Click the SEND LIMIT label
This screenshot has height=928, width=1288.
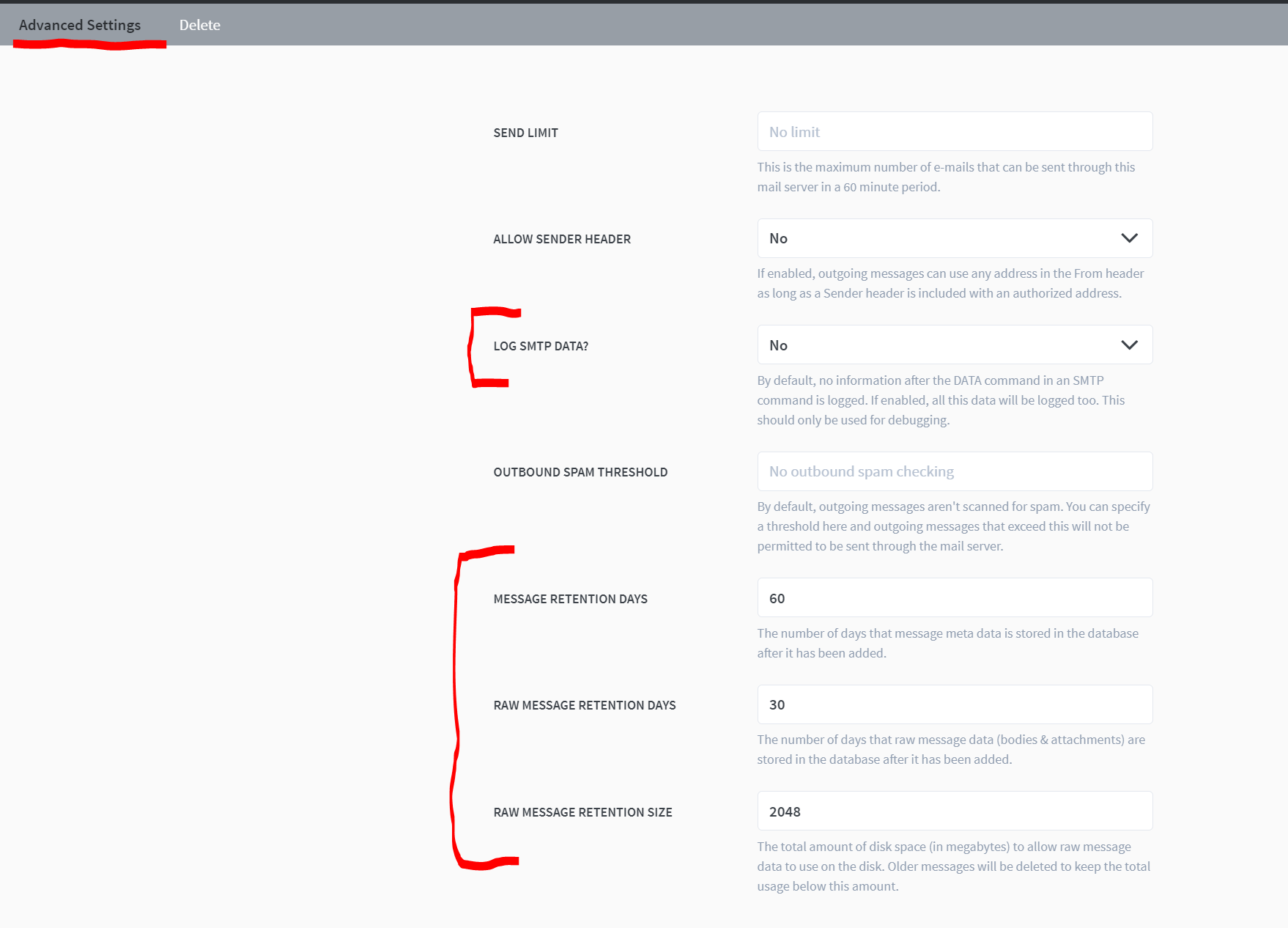[525, 133]
